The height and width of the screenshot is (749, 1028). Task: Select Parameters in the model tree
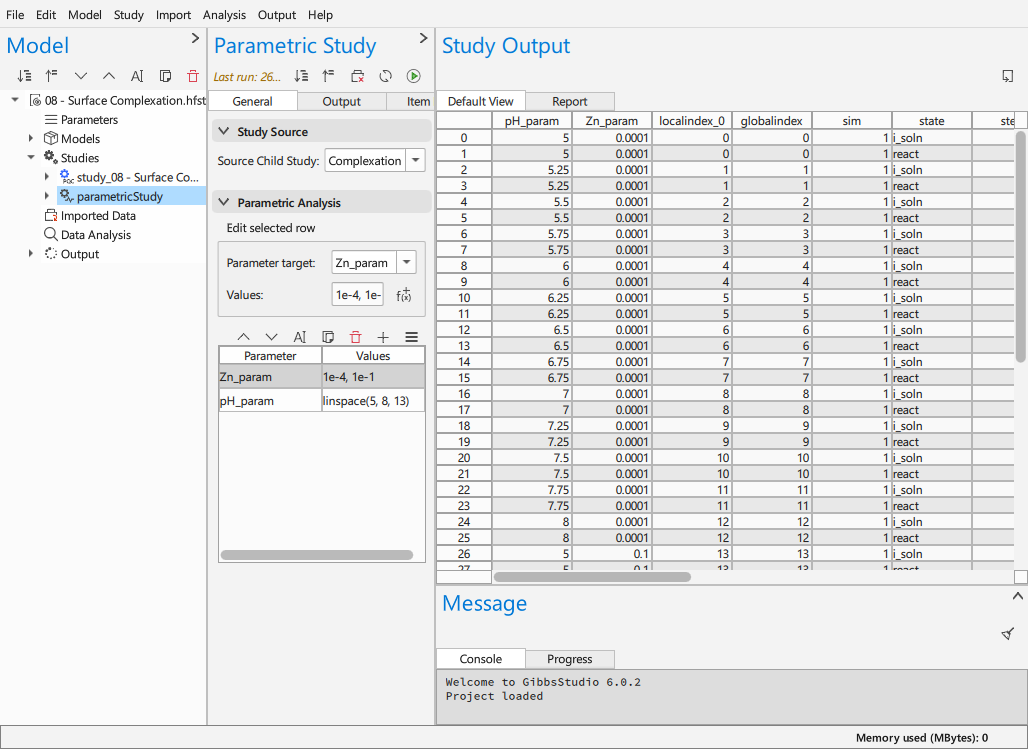89,119
